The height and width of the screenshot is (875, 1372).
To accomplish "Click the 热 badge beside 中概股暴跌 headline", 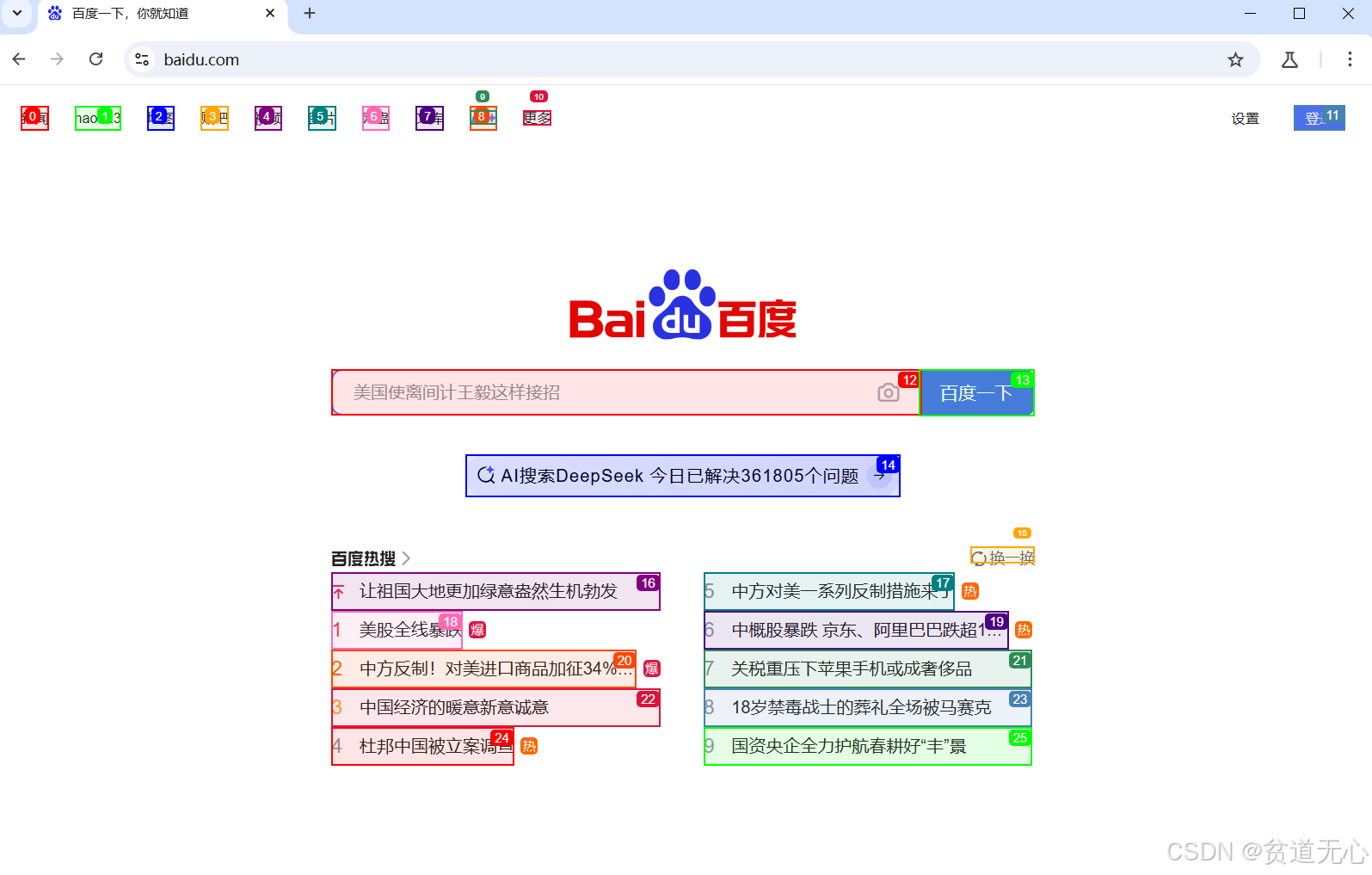I will (1024, 630).
